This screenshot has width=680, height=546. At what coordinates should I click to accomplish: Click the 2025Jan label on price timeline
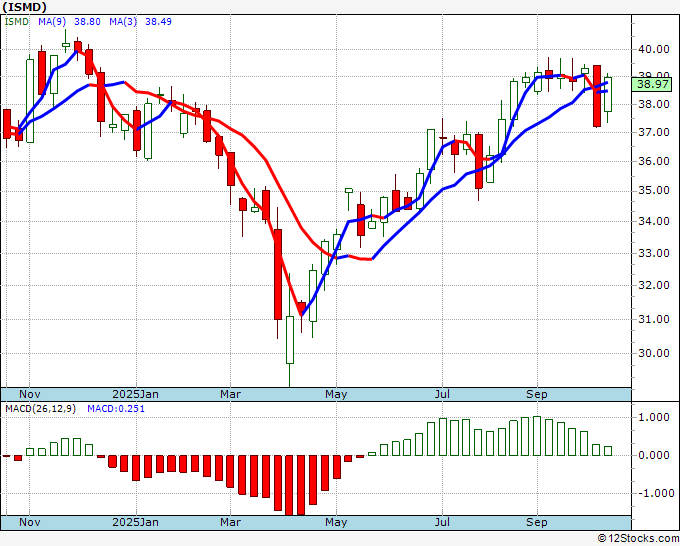[x=135, y=394]
